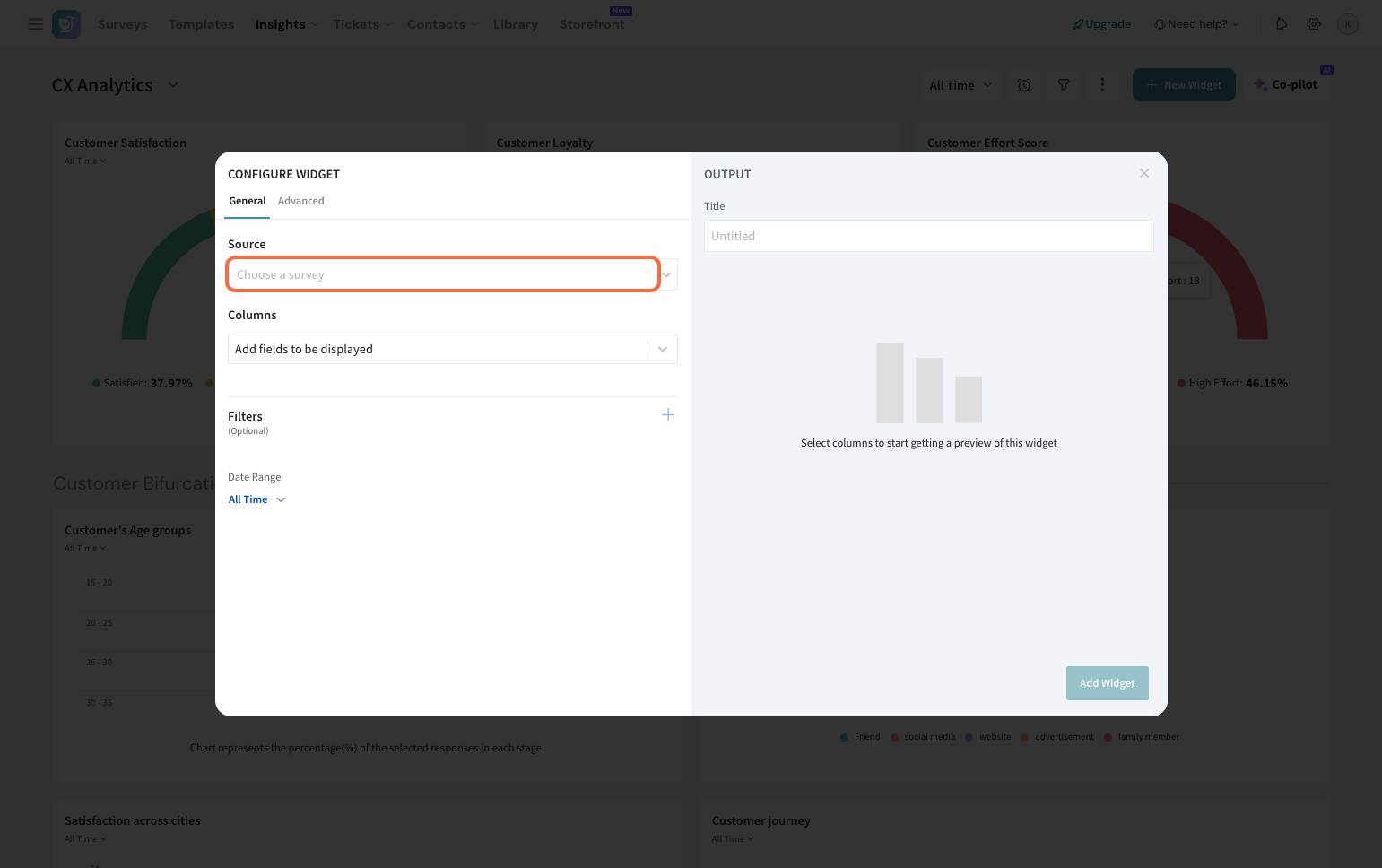Expand the Columns fields dropdown
This screenshot has width=1382, height=868.
tap(663, 349)
